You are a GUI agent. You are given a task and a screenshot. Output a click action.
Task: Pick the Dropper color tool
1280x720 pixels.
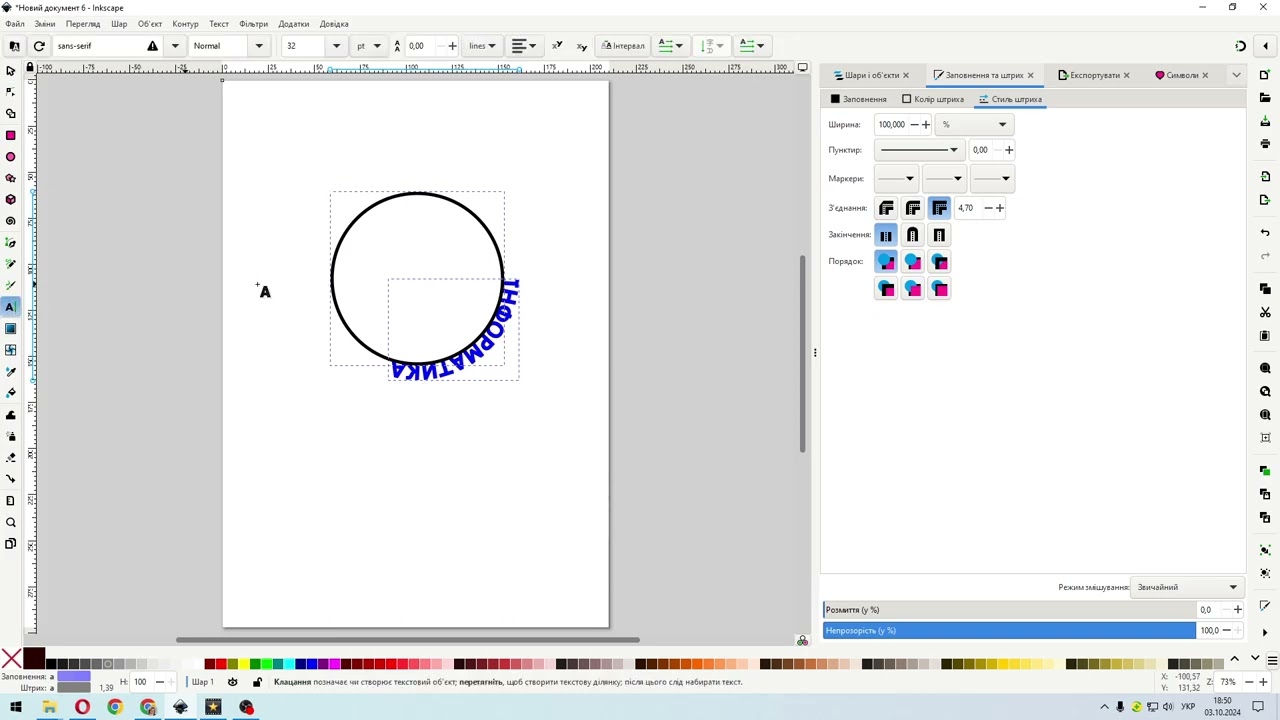[11, 372]
